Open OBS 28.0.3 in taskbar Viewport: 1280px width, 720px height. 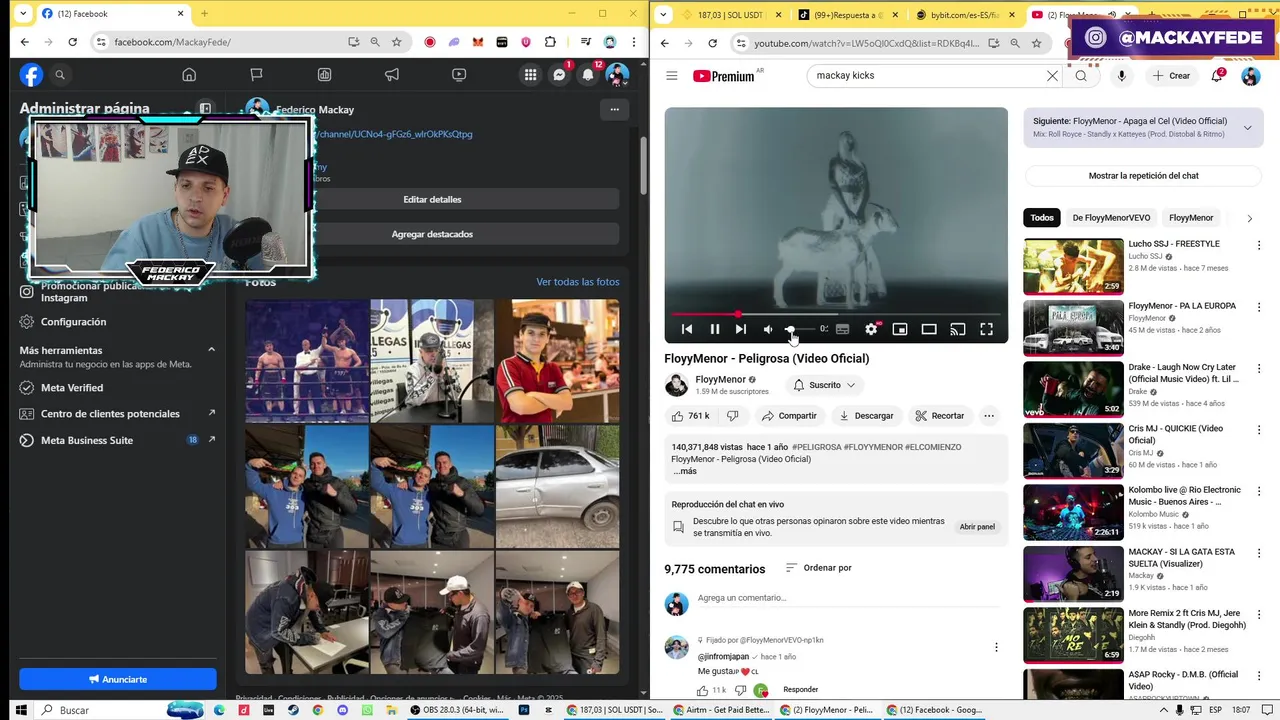point(456,710)
